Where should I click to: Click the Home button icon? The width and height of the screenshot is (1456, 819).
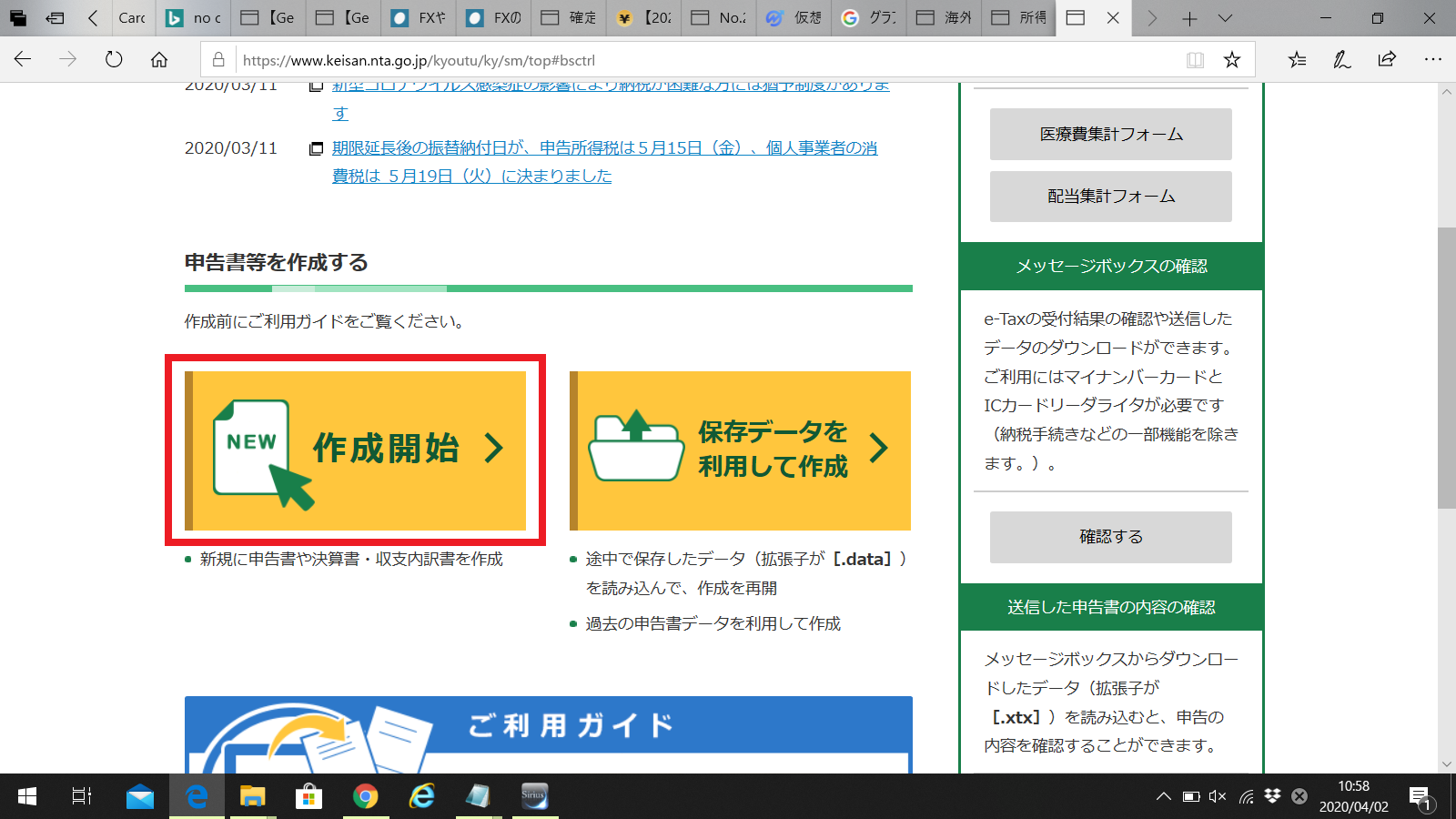[x=160, y=59]
